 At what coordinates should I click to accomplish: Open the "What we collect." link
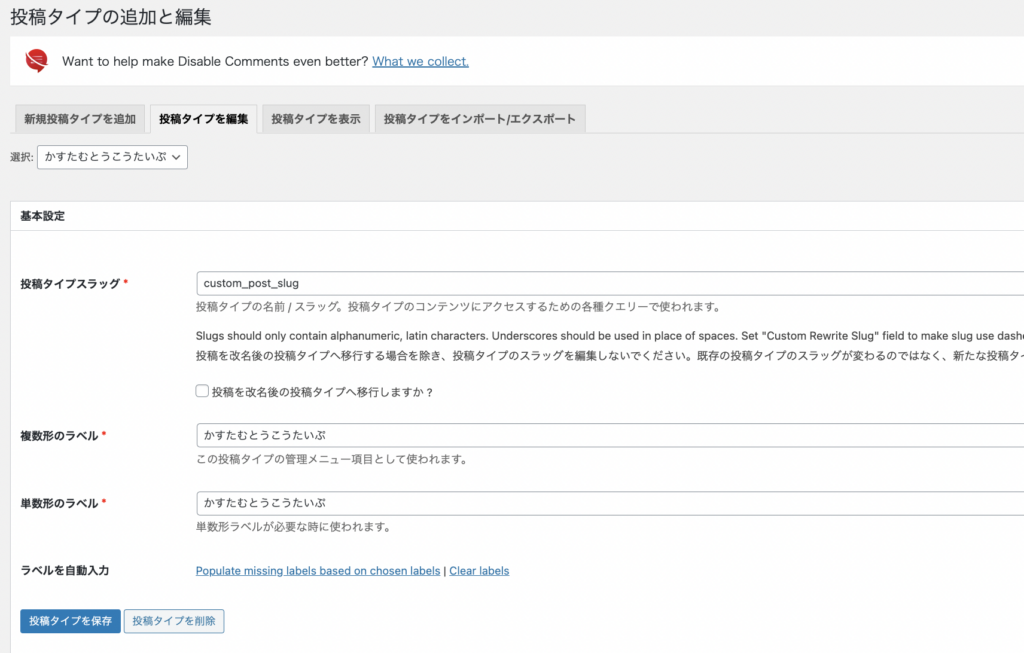click(x=420, y=61)
